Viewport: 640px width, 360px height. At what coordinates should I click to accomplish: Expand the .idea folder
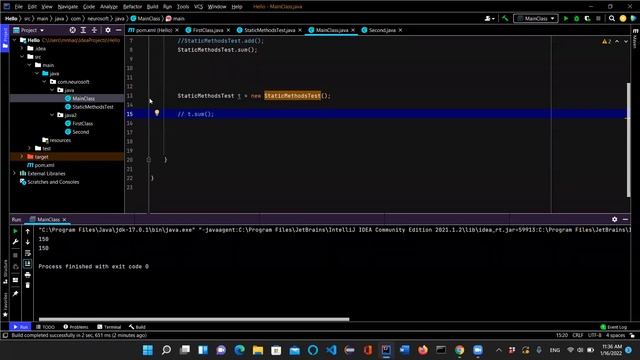[22, 48]
